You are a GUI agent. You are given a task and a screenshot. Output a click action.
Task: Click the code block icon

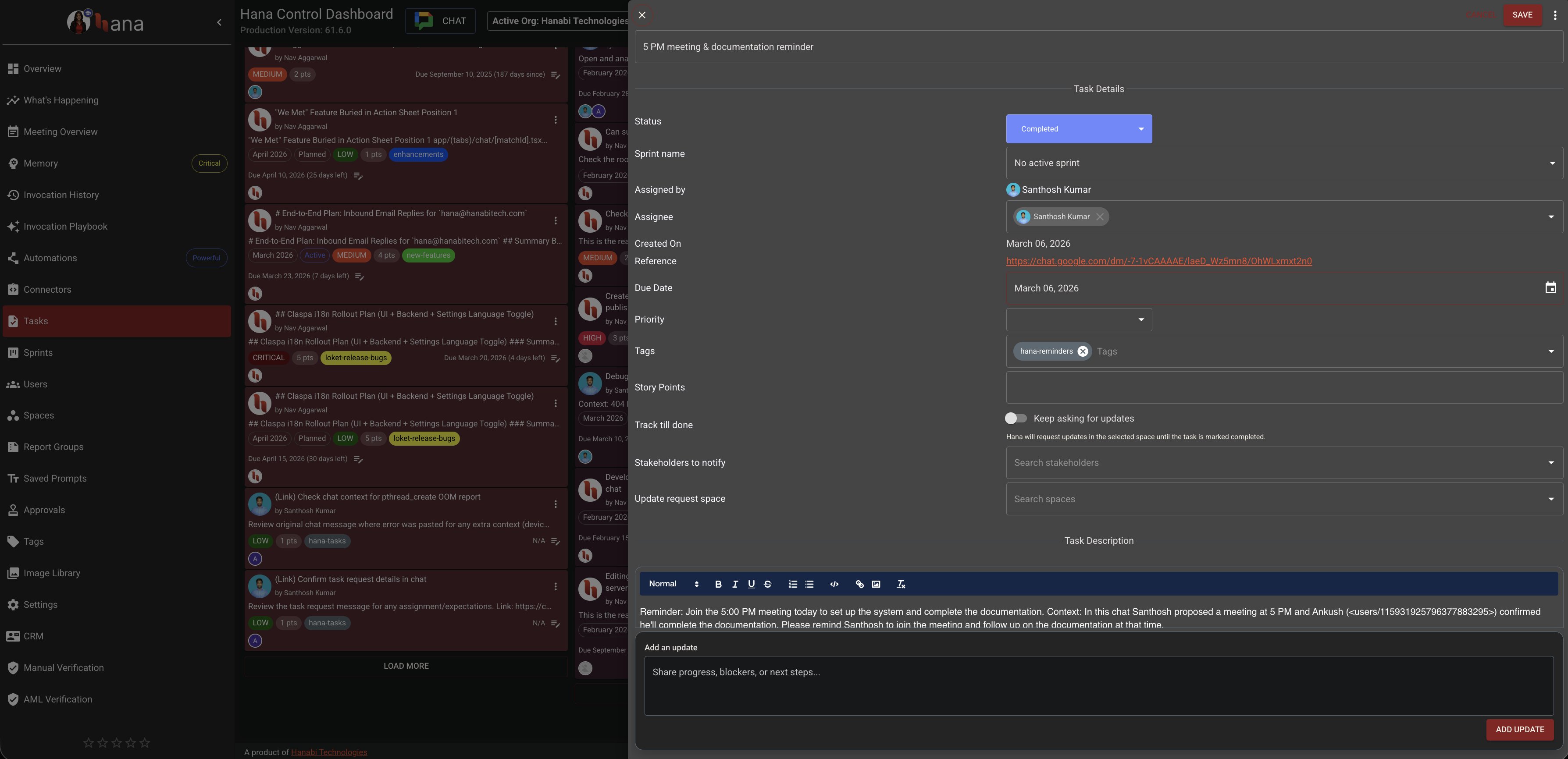(834, 584)
